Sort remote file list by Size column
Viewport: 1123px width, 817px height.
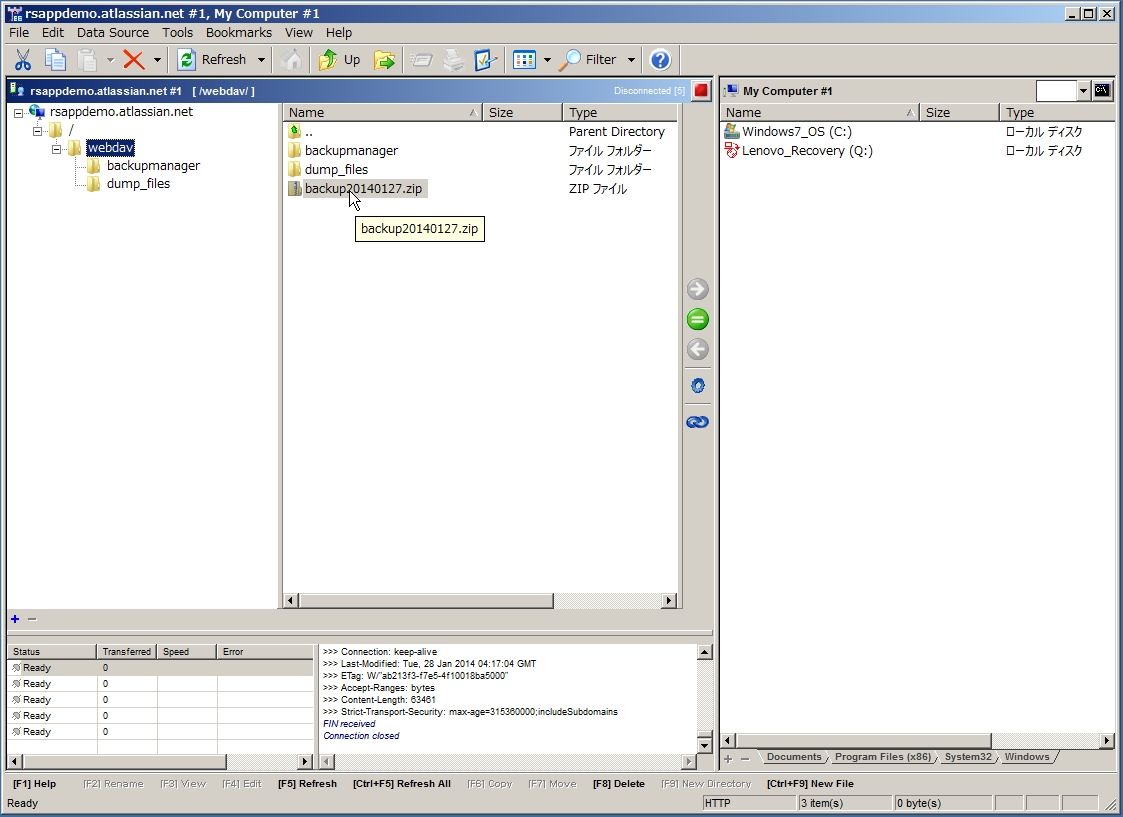[x=522, y=112]
